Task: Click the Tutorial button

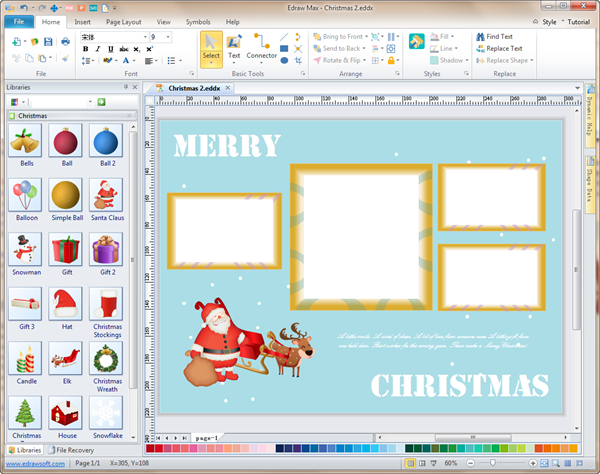Action: tap(578, 22)
